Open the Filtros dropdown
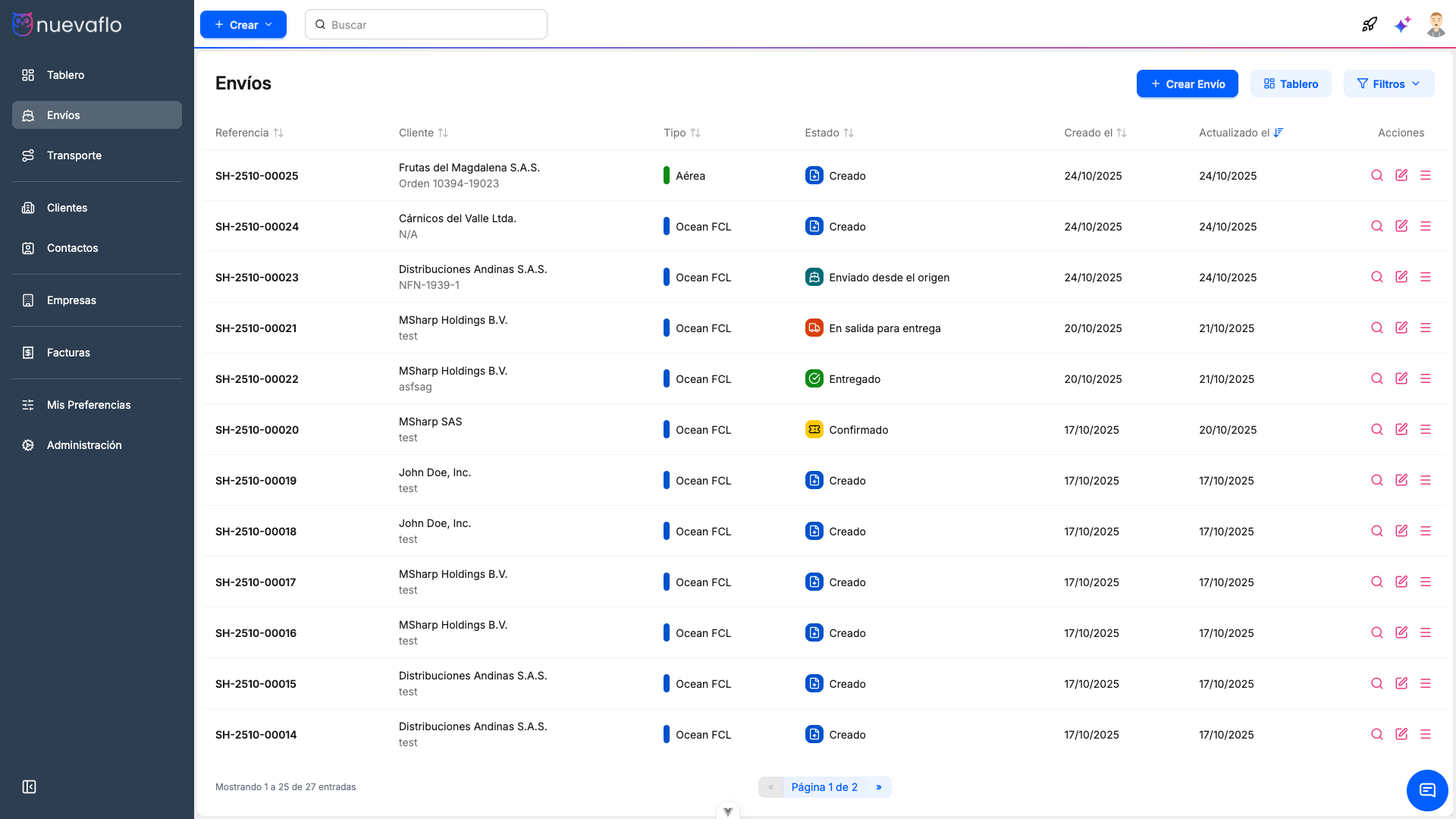 coord(1389,83)
